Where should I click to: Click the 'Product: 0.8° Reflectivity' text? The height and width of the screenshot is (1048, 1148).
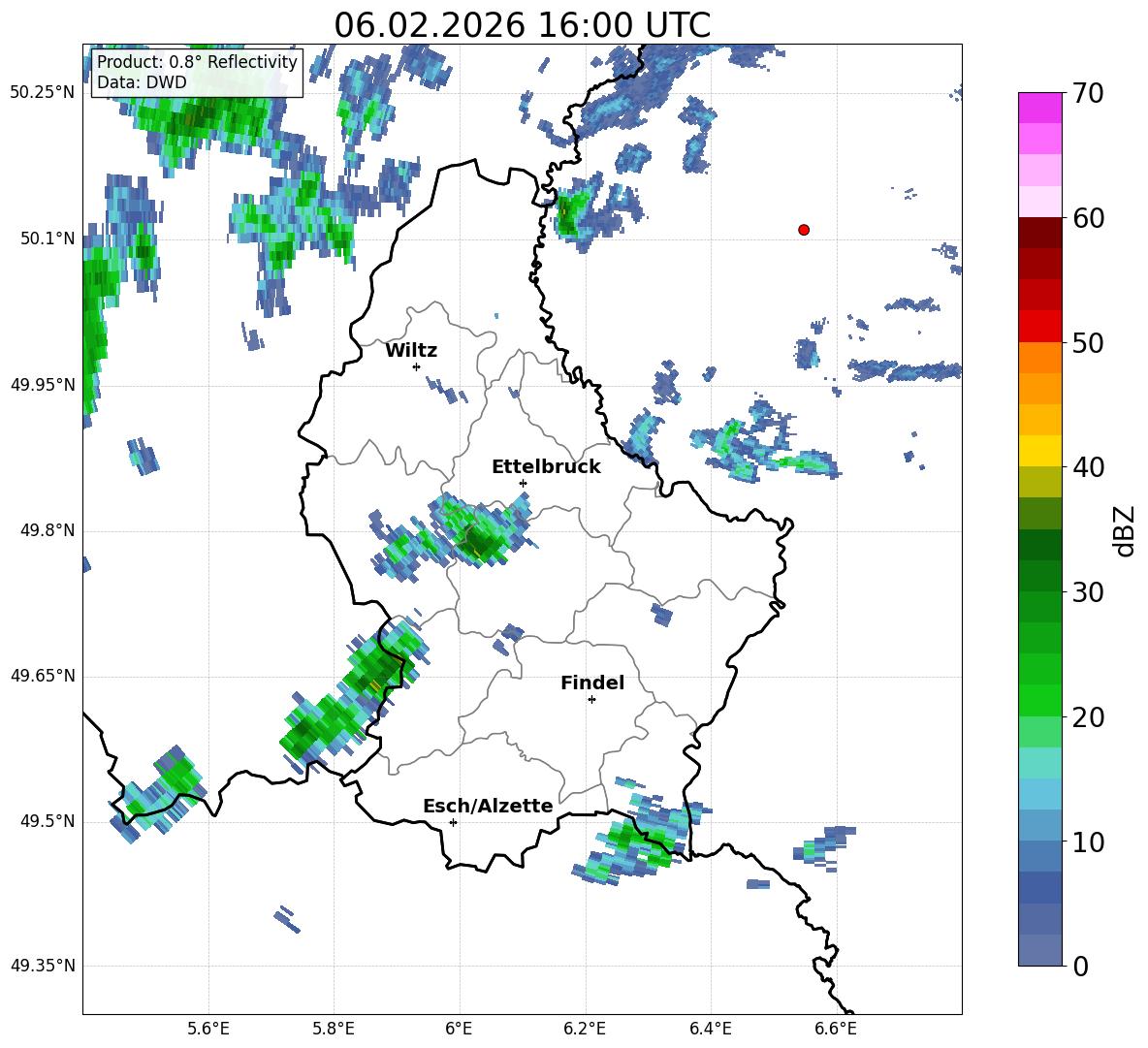pos(197,62)
